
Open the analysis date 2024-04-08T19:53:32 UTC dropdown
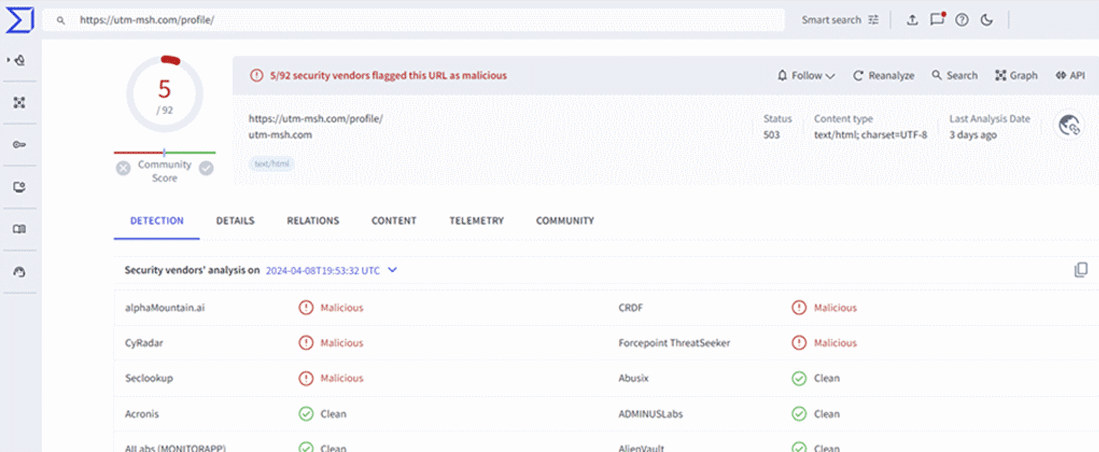coord(332,270)
